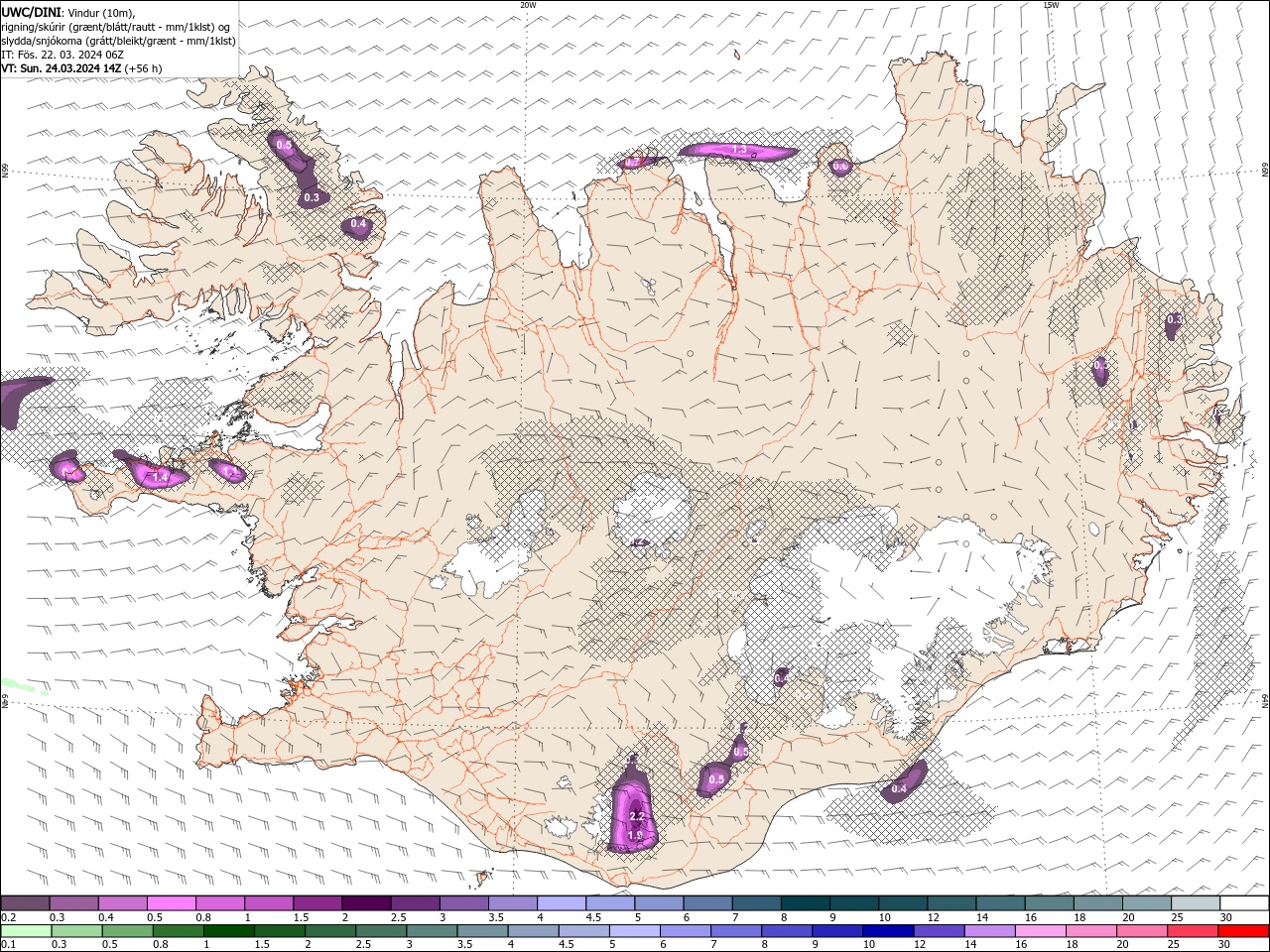This screenshot has height=952, width=1270.
Task: Click the 'rigning/skúrir' legend description line
Action: (x=115, y=26)
